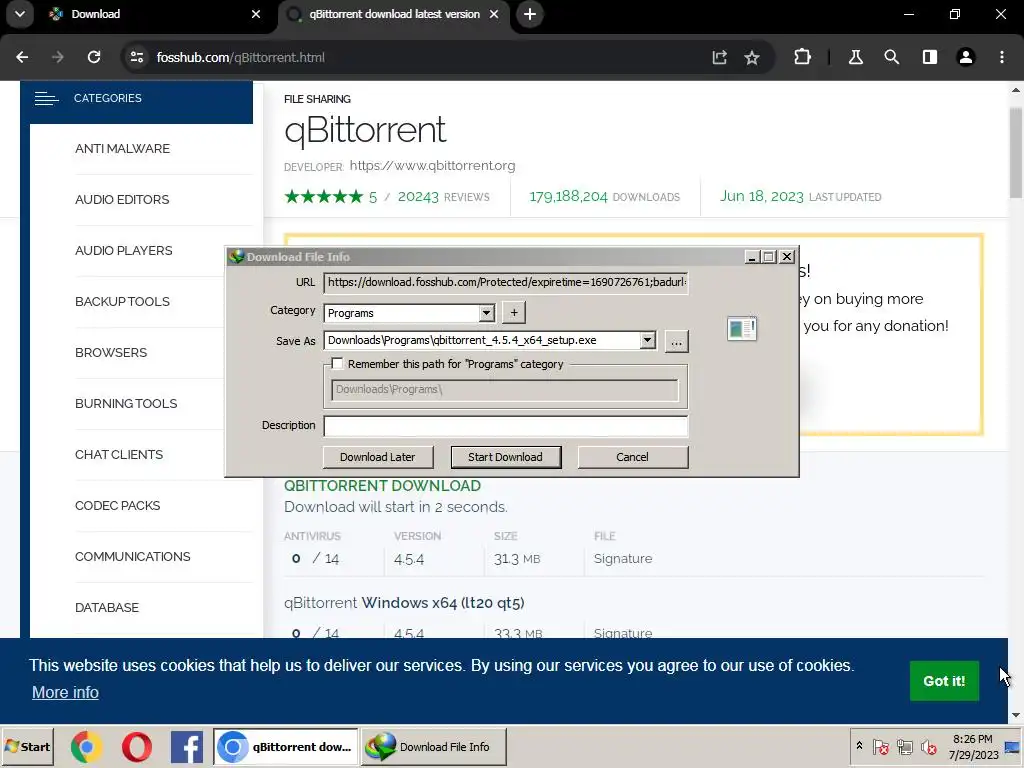Open the Codec Packs category
This screenshot has width=1024, height=768.
(118, 505)
